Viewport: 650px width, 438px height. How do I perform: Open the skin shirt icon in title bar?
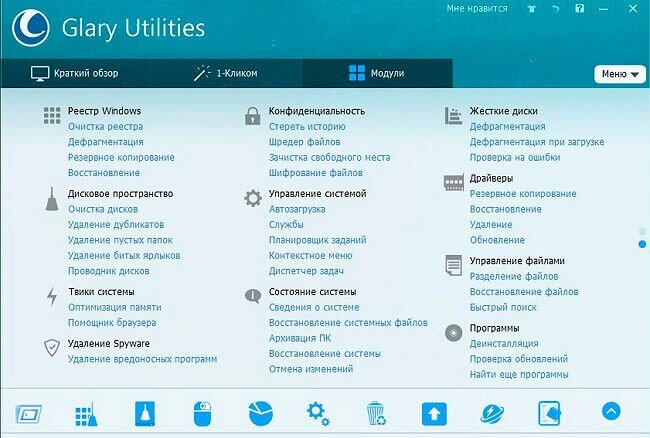point(531,9)
